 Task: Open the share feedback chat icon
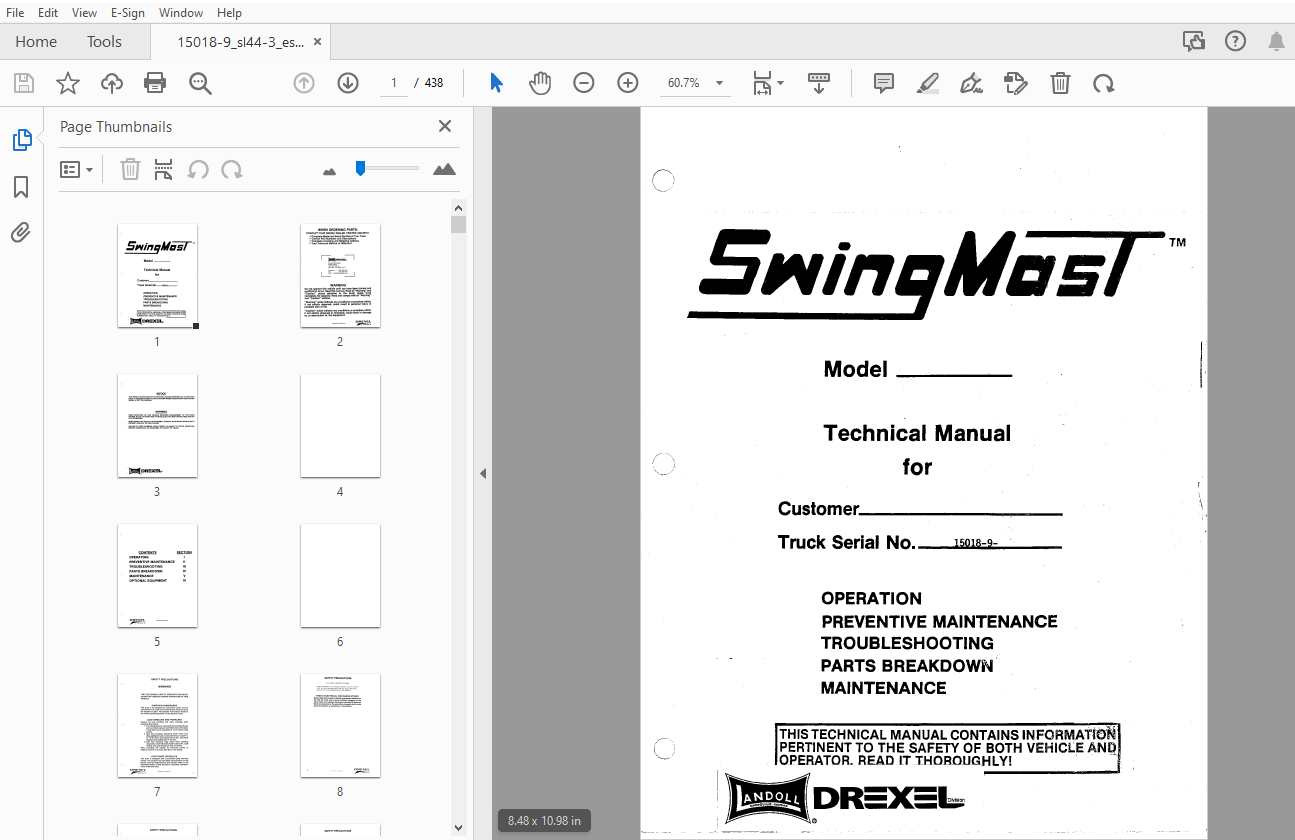1194,41
